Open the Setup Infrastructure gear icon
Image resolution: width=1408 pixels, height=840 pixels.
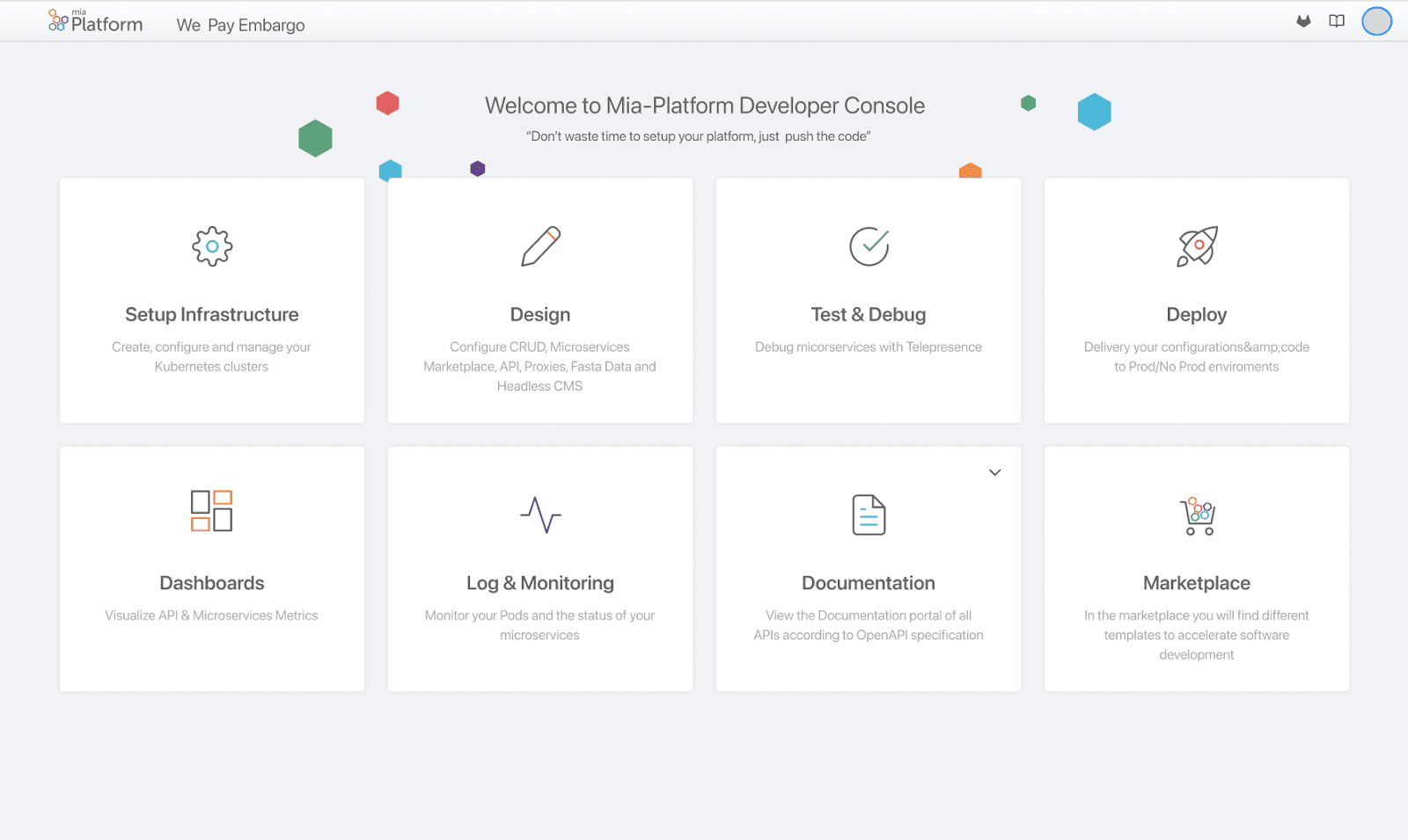tap(211, 246)
